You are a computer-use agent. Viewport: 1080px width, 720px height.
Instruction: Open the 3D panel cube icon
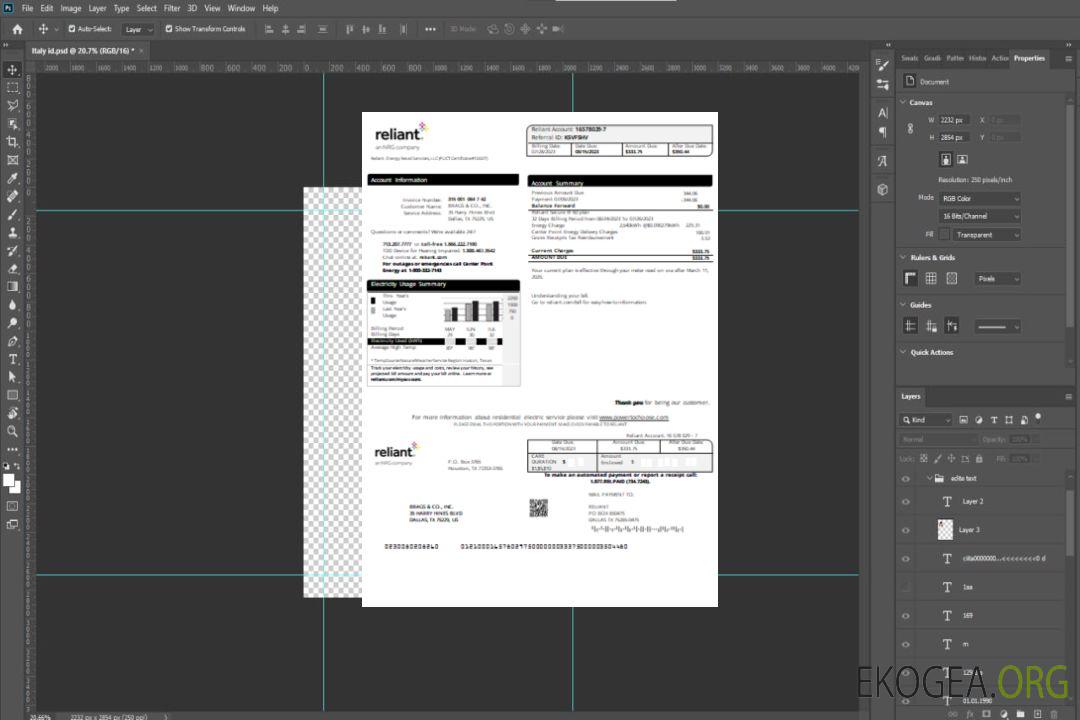click(x=883, y=189)
